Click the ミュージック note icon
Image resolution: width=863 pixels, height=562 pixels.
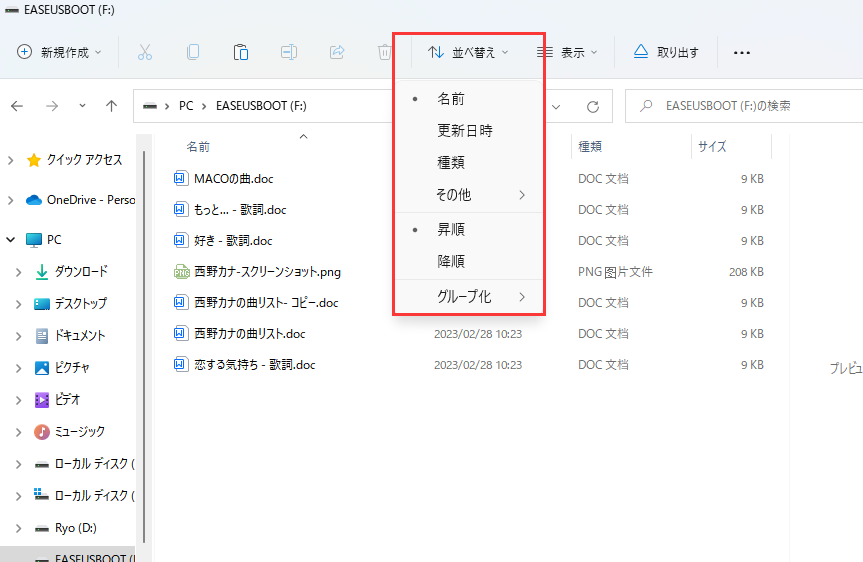[42, 432]
